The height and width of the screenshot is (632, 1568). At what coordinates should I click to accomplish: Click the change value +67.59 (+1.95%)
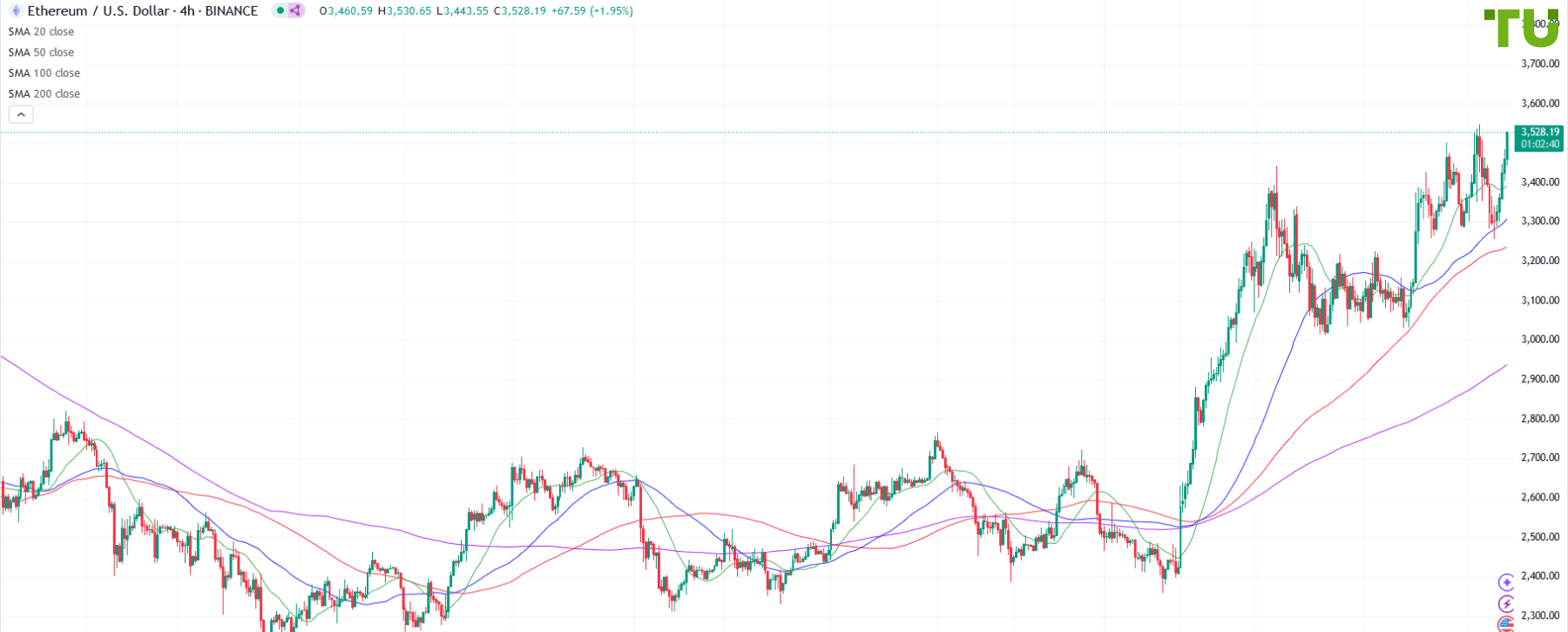(592, 11)
